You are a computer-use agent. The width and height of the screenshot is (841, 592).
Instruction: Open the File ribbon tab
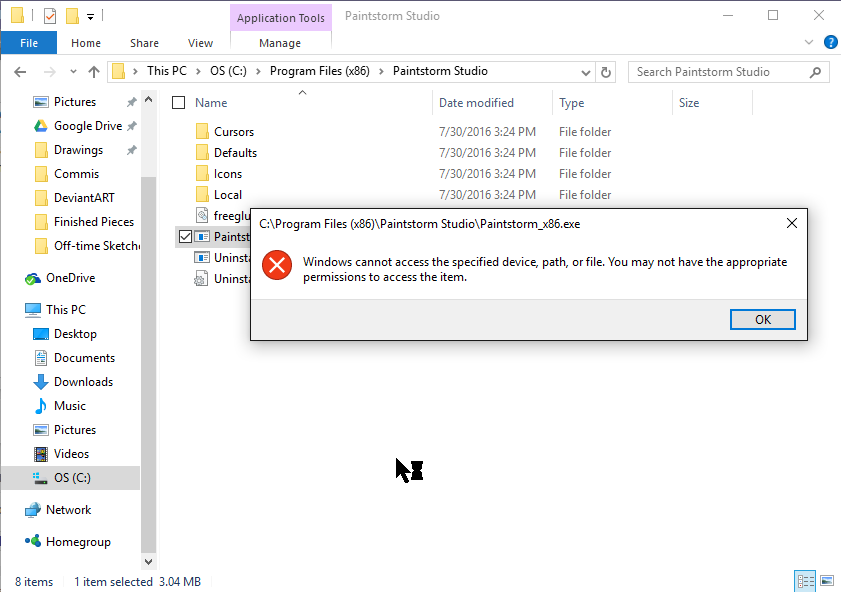tap(29, 43)
